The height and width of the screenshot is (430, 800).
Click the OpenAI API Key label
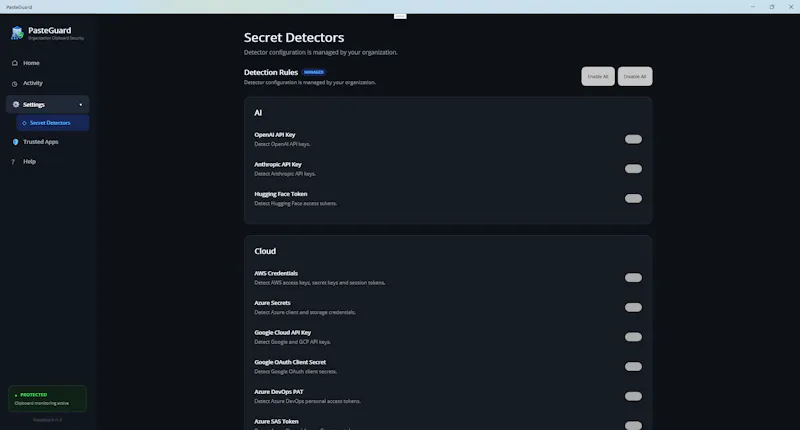(274, 135)
